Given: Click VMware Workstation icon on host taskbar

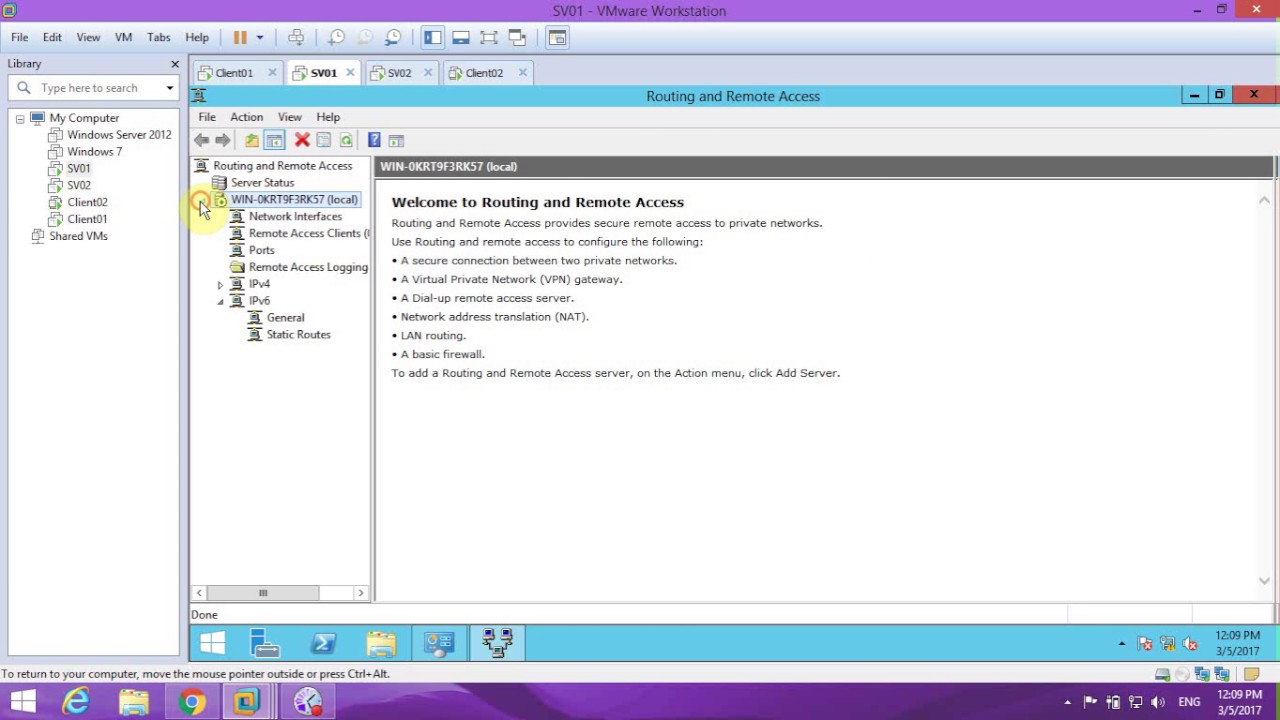Looking at the screenshot, I should (247, 702).
